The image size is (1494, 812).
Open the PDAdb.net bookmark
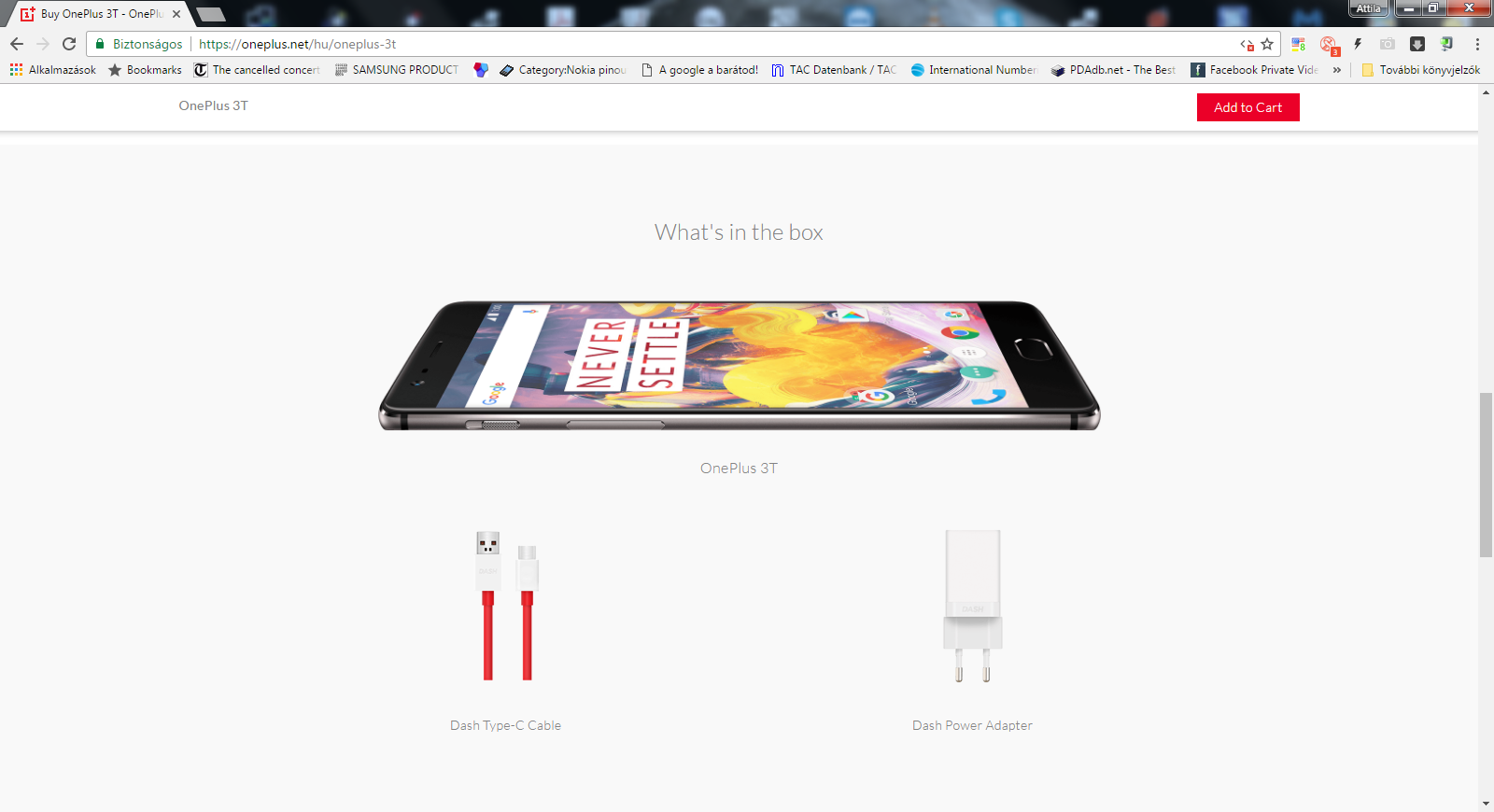click(x=1113, y=70)
